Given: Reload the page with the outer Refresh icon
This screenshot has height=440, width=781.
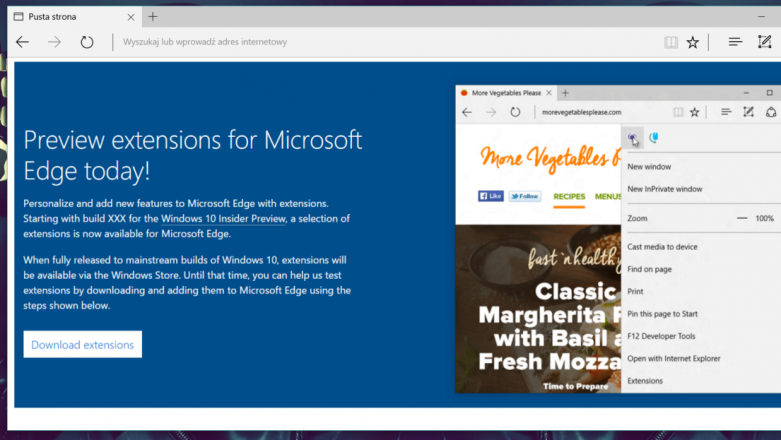Looking at the screenshot, I should click(87, 42).
